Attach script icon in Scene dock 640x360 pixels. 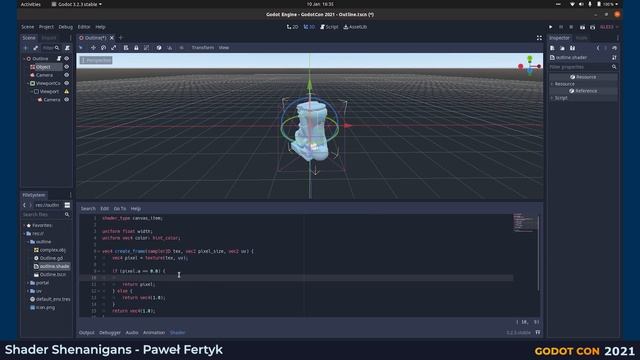(x=67, y=48)
